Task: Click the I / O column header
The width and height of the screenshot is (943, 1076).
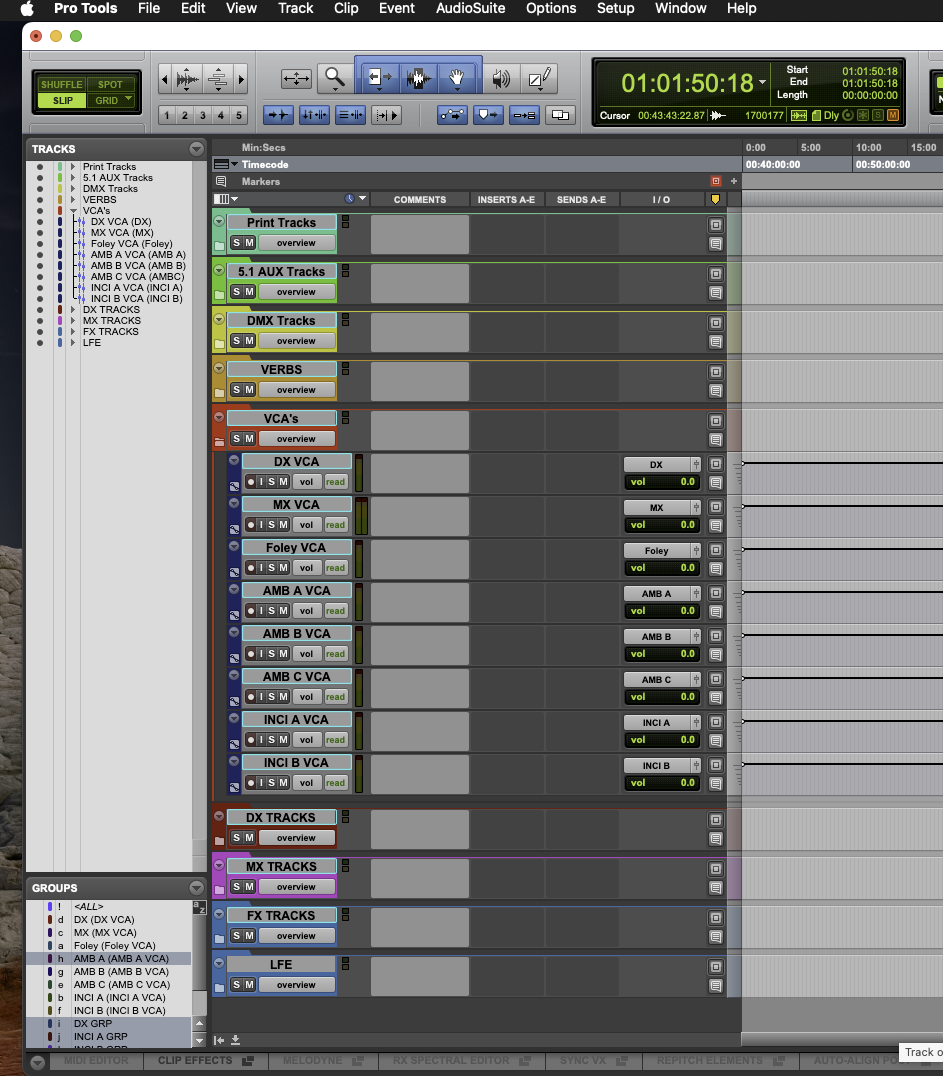Action: tap(662, 200)
